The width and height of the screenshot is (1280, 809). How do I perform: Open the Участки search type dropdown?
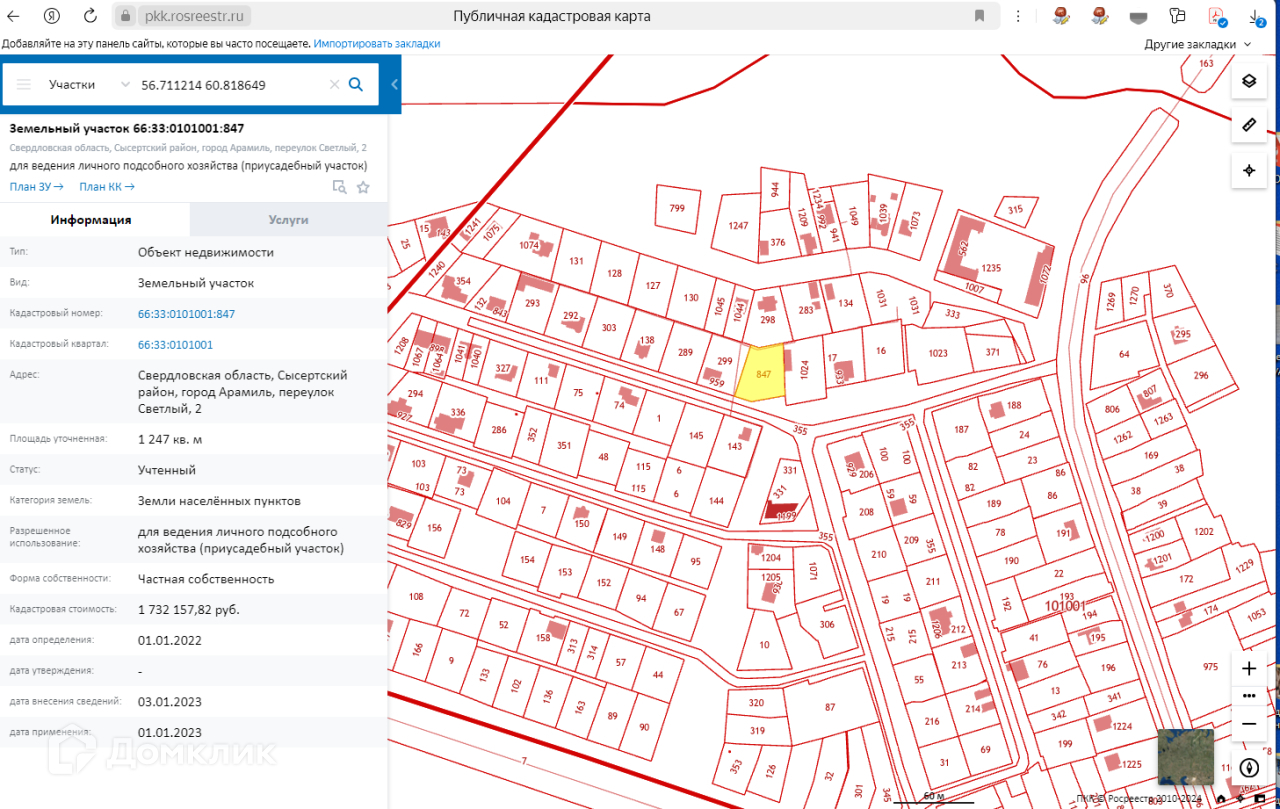pos(88,85)
